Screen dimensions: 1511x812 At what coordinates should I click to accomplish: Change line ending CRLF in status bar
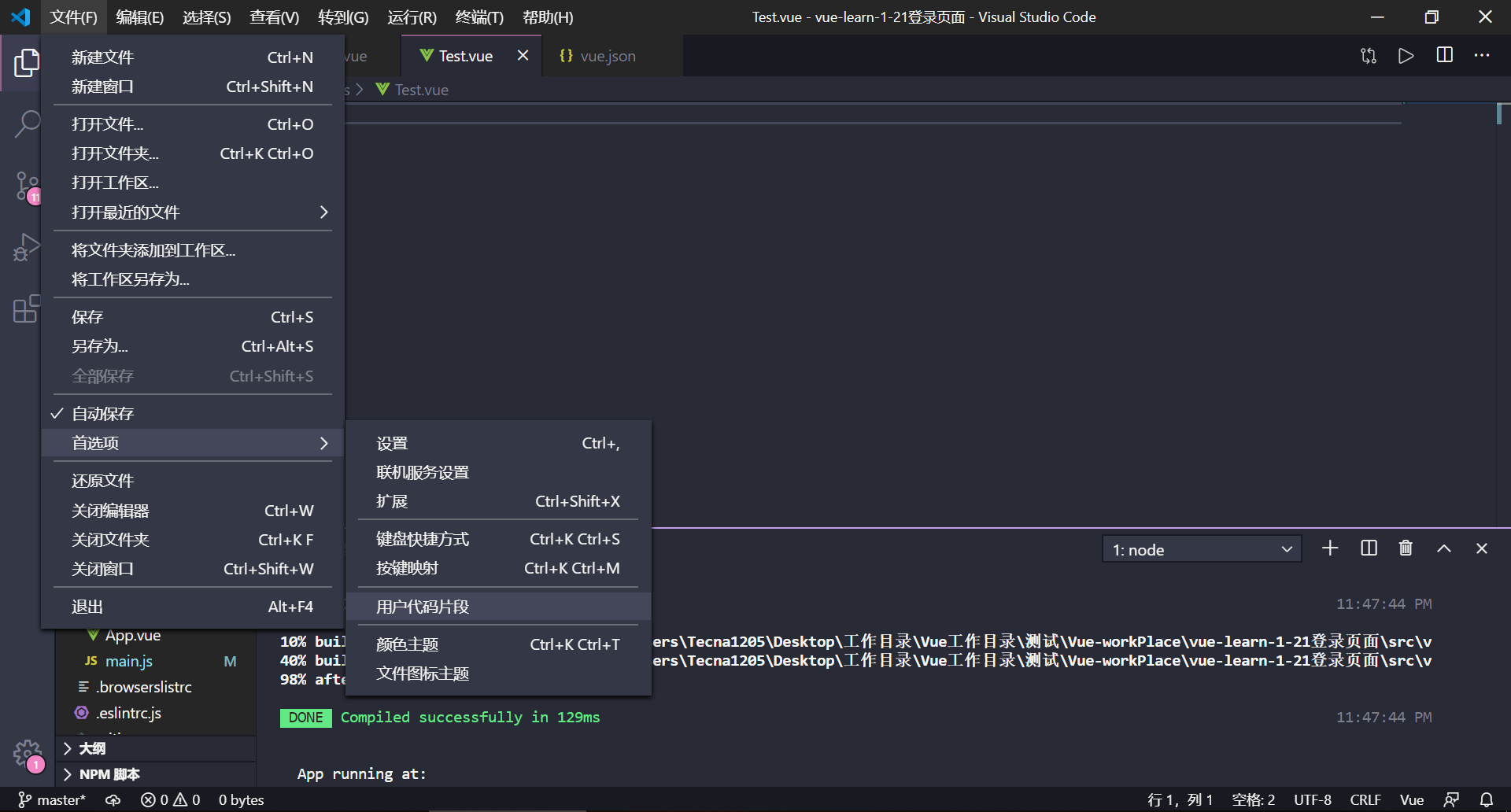[1365, 800]
